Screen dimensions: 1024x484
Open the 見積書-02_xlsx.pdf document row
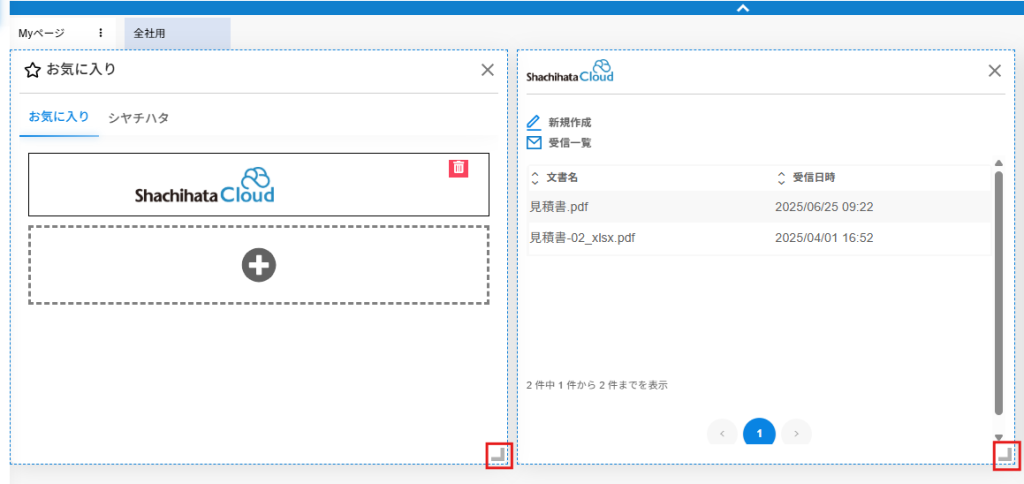[759, 238]
